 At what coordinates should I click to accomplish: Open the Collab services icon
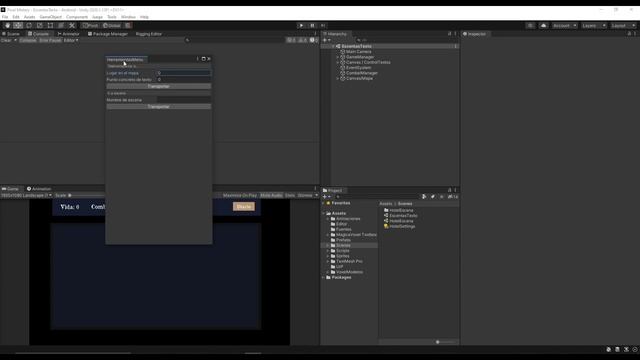[530, 25]
